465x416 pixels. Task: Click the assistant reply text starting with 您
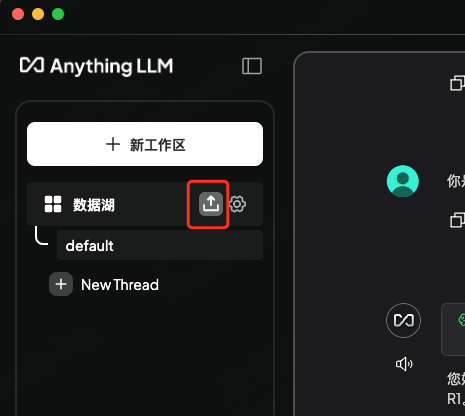[456, 388]
